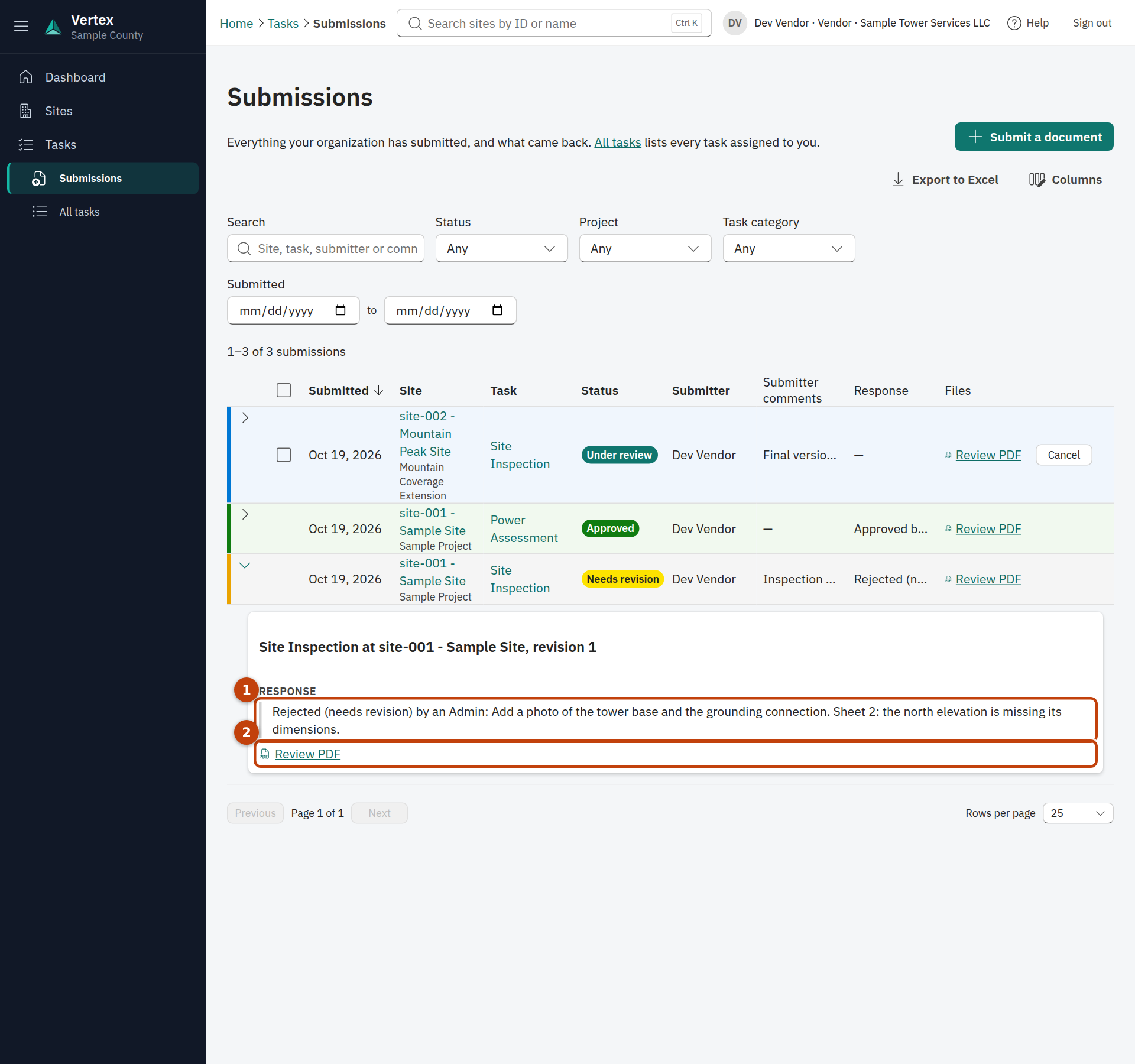The width and height of the screenshot is (1135, 1064).
Task: Click the Vertex logo icon
Action: pos(53,27)
